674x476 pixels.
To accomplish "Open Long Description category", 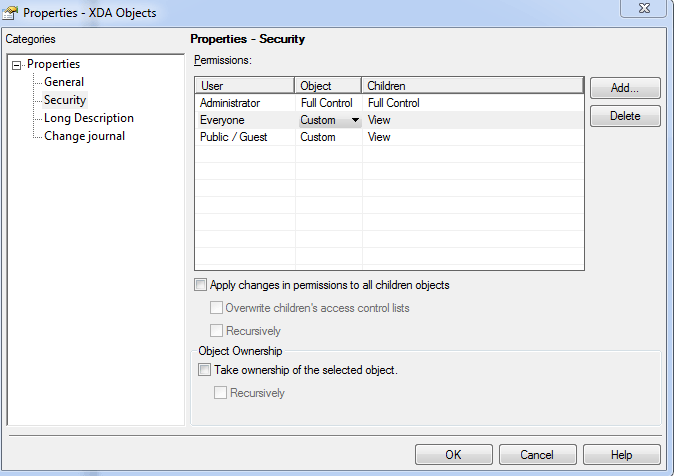I will [88, 118].
